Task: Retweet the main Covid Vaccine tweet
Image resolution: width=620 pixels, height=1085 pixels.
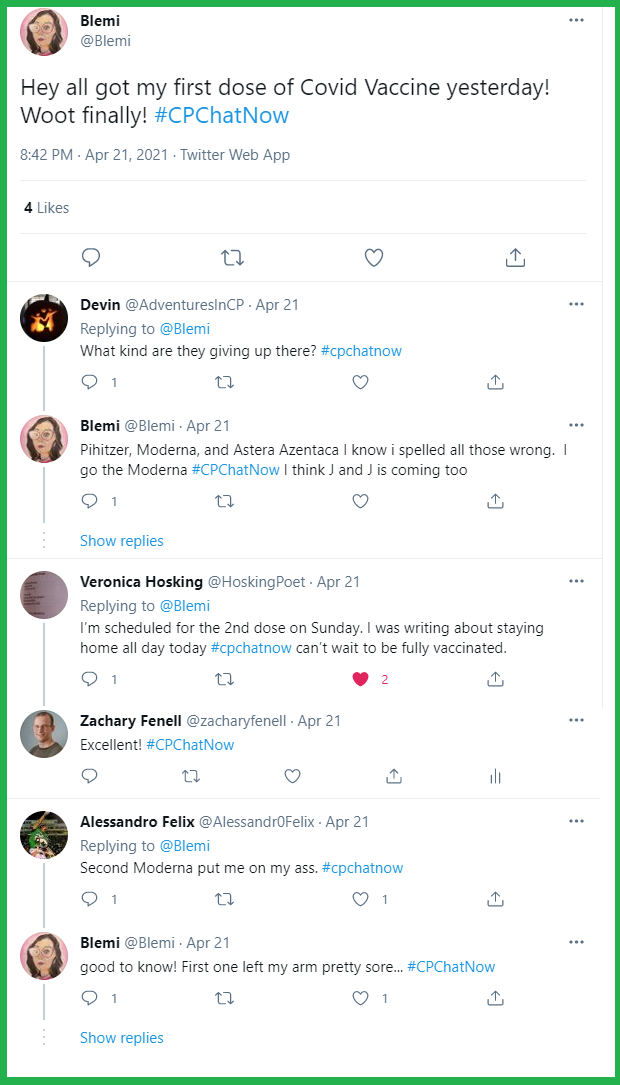Action: tap(232, 258)
